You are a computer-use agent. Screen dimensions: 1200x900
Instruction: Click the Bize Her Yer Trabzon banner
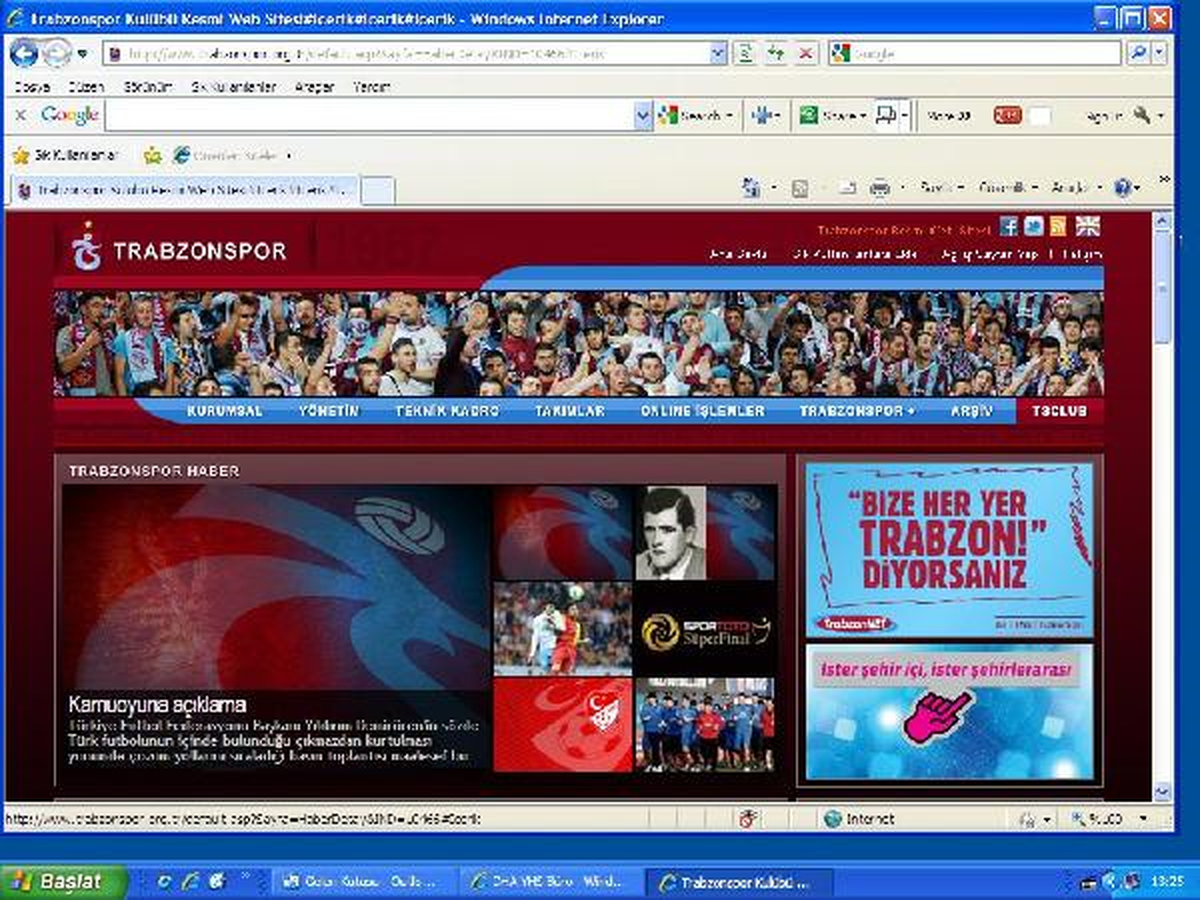pos(950,551)
